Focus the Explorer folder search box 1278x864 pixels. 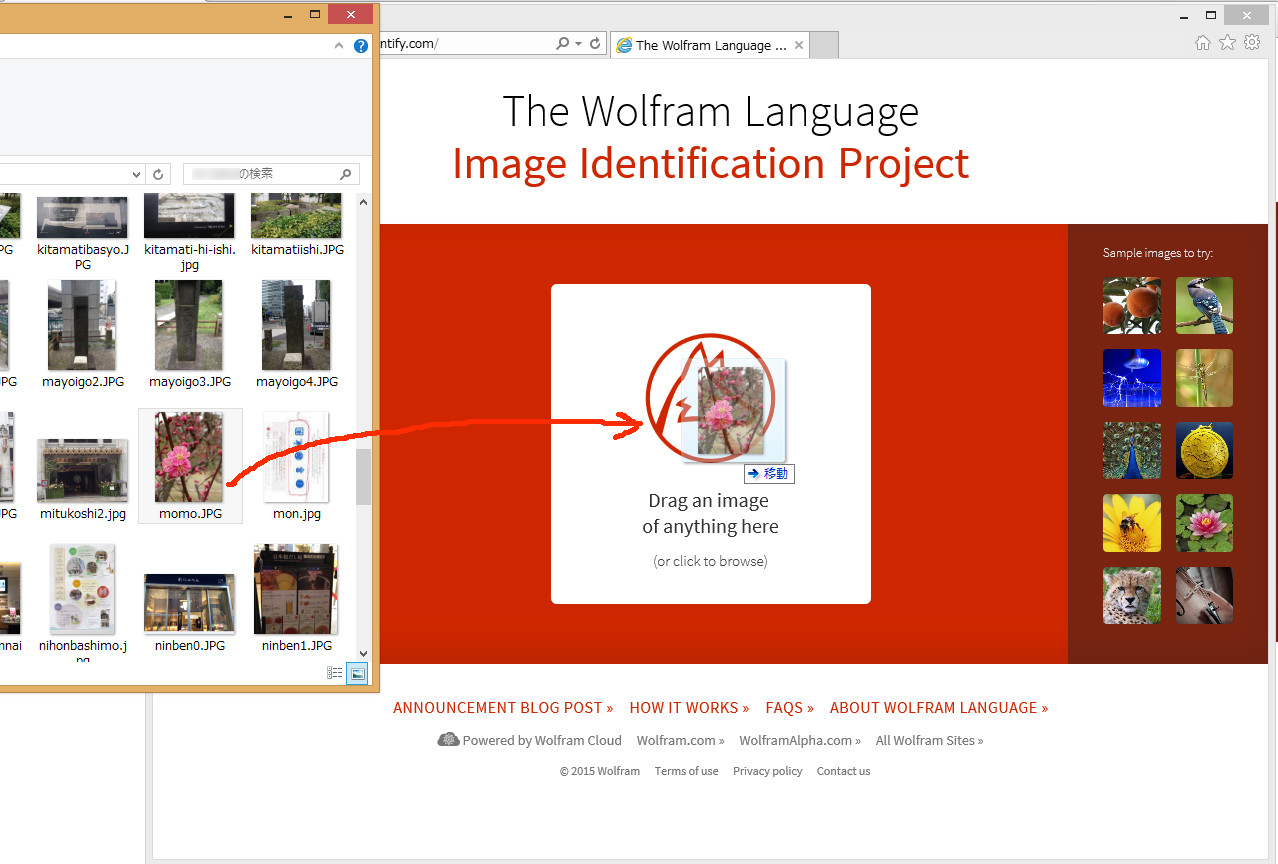click(x=270, y=174)
